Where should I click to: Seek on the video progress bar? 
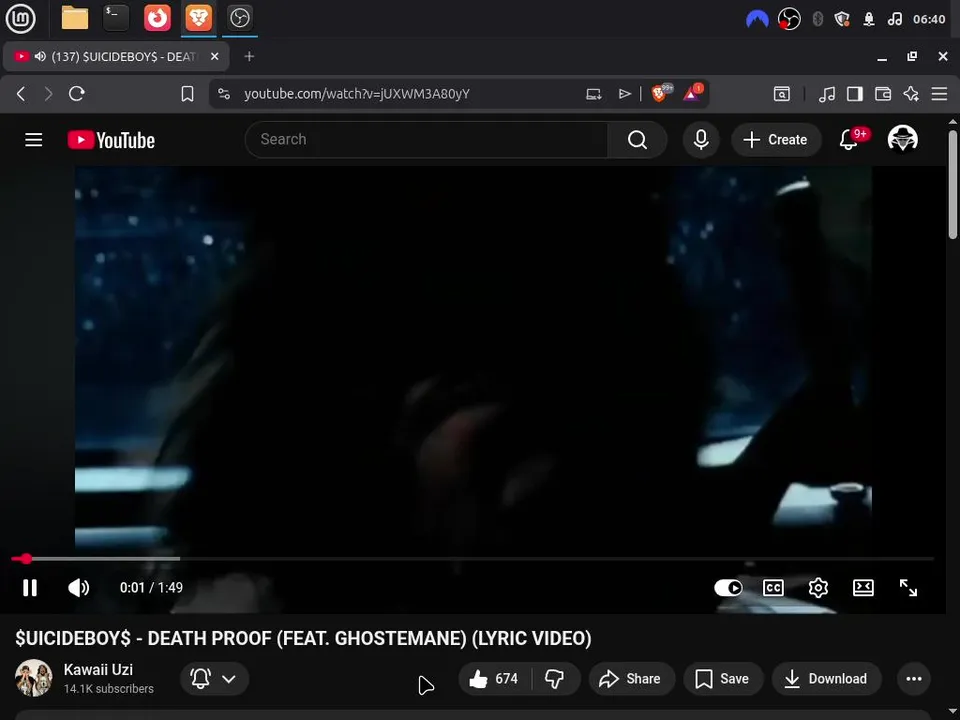point(472,558)
